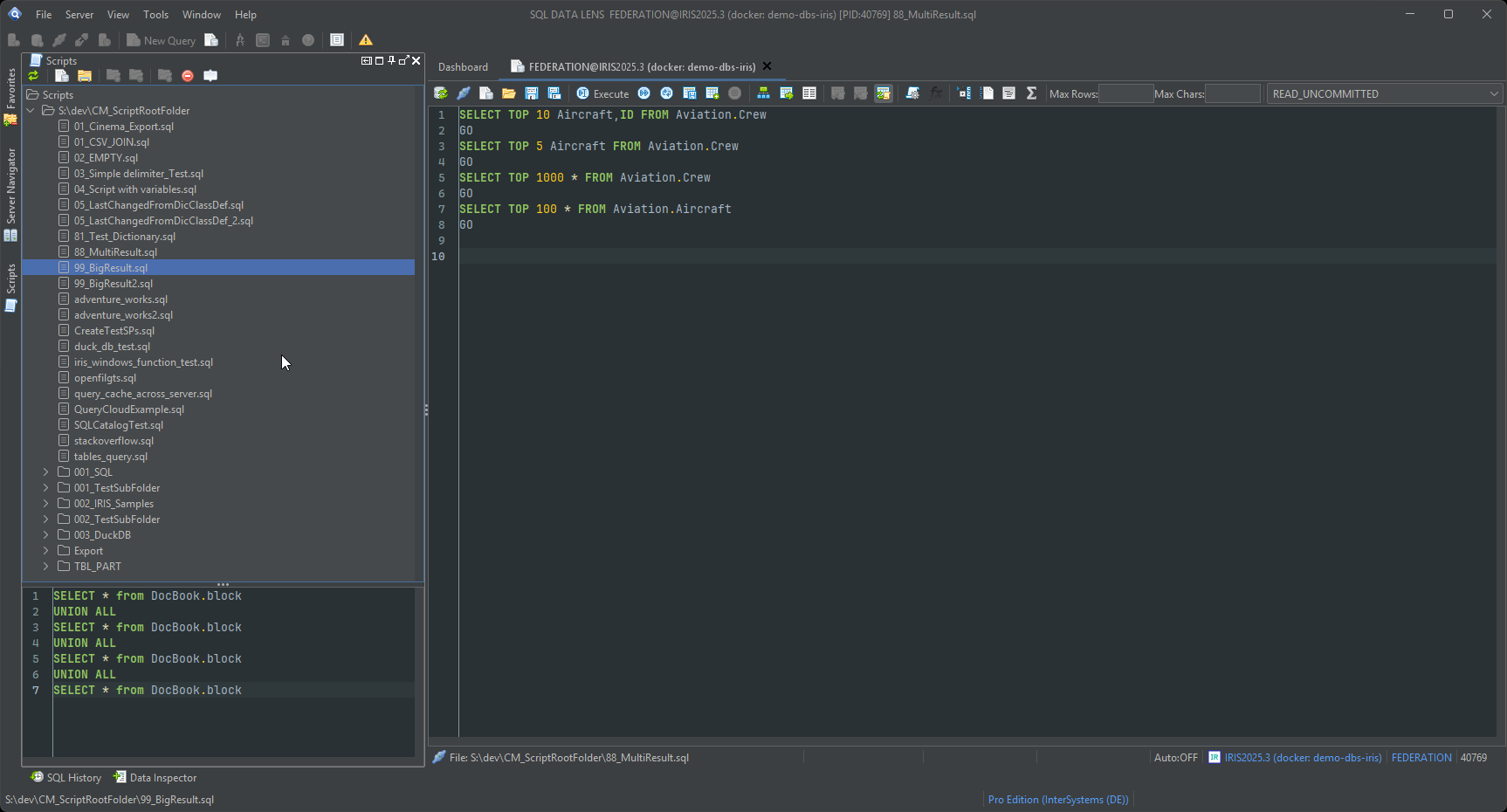Open the Data Inspector tab
The image size is (1507, 812).
tap(155, 778)
